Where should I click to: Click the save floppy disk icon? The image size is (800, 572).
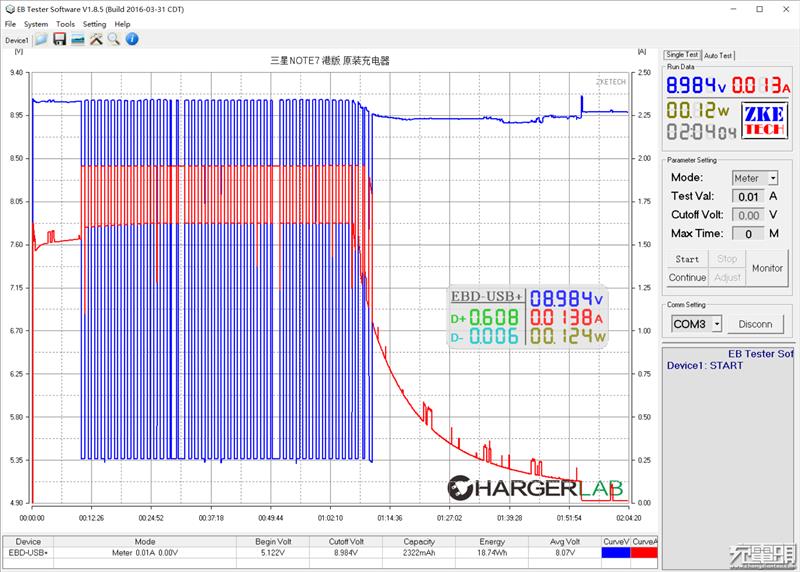coord(59,39)
